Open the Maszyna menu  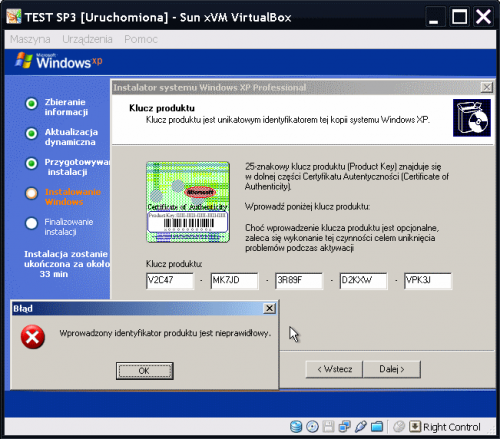click(x=30, y=39)
